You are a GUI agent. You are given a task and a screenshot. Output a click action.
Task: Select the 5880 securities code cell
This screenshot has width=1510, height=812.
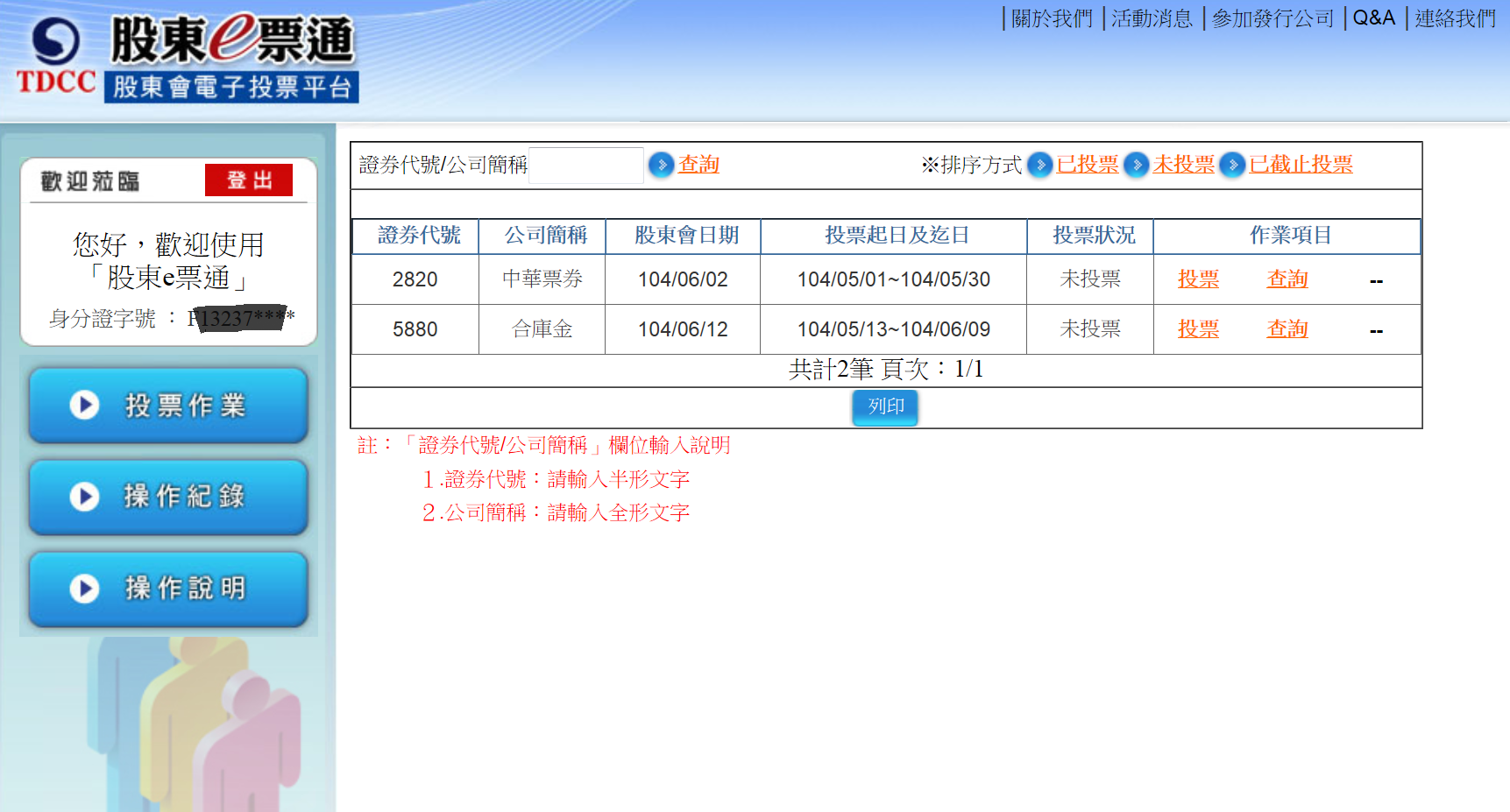pyautogui.click(x=415, y=329)
